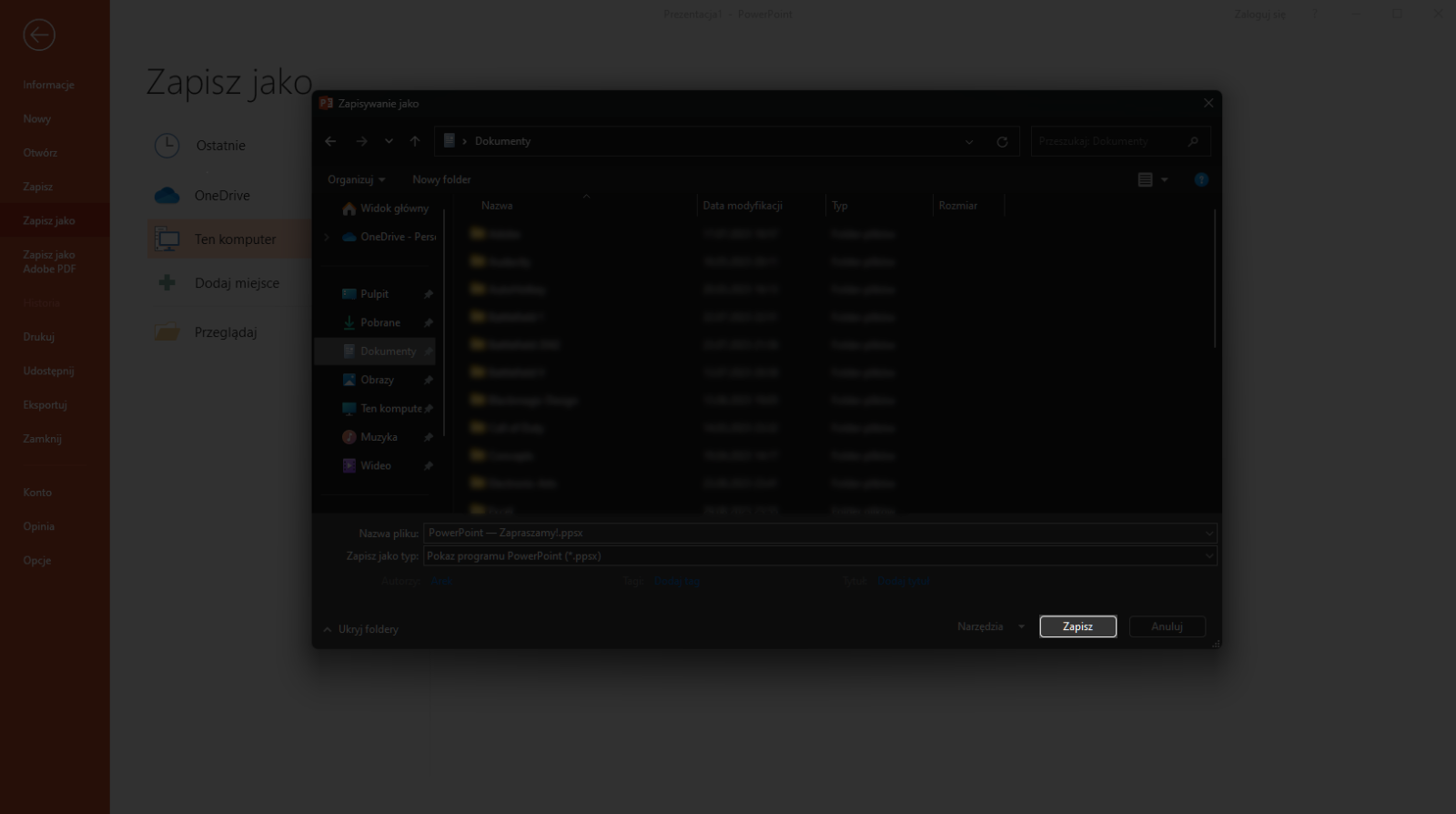Click the Obrazy pictures icon

click(x=349, y=380)
